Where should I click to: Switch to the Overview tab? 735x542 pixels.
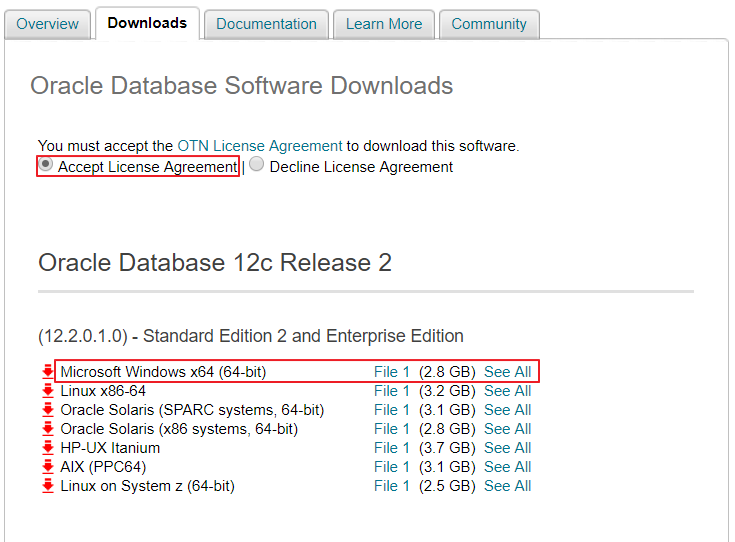tap(47, 24)
